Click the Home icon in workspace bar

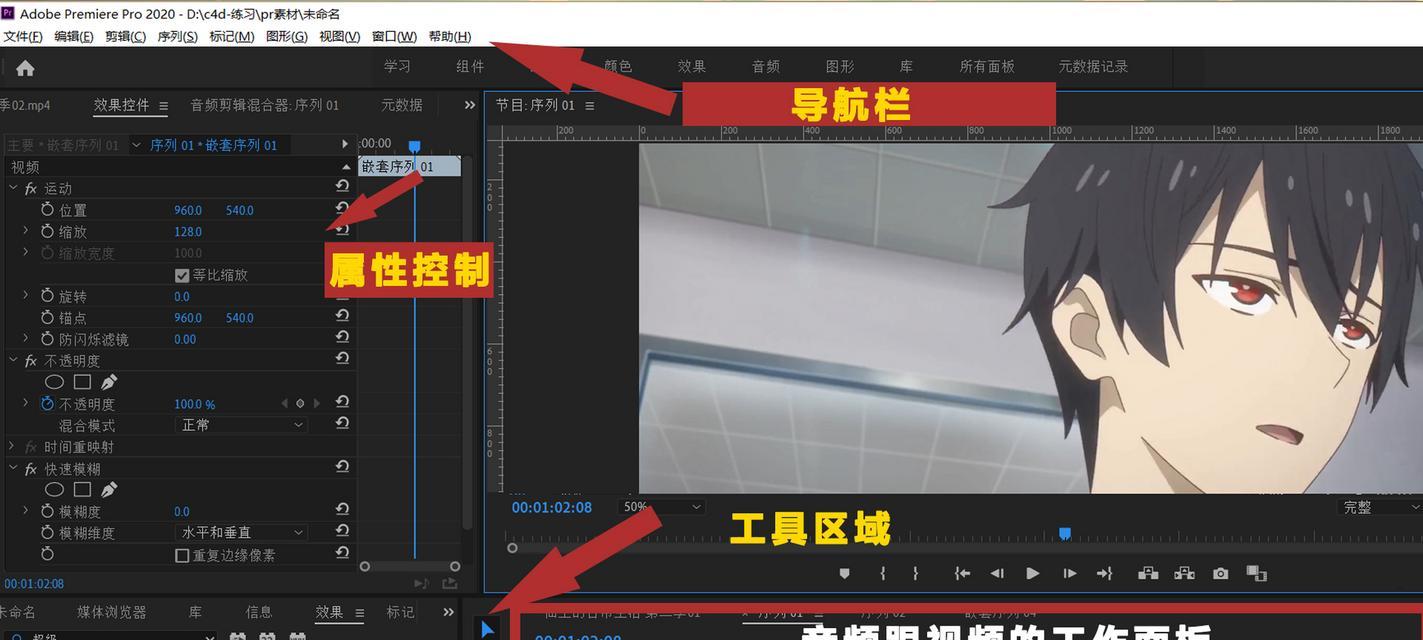pyautogui.click(x=25, y=68)
